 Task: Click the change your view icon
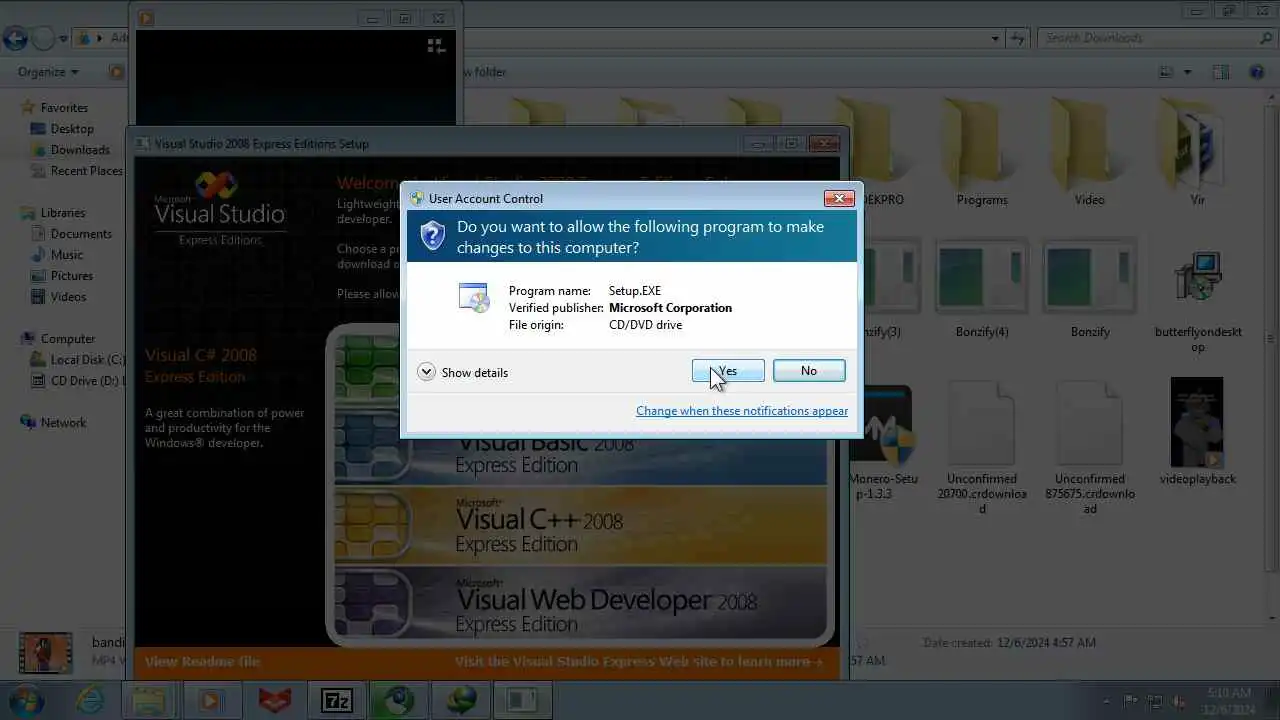[1166, 72]
